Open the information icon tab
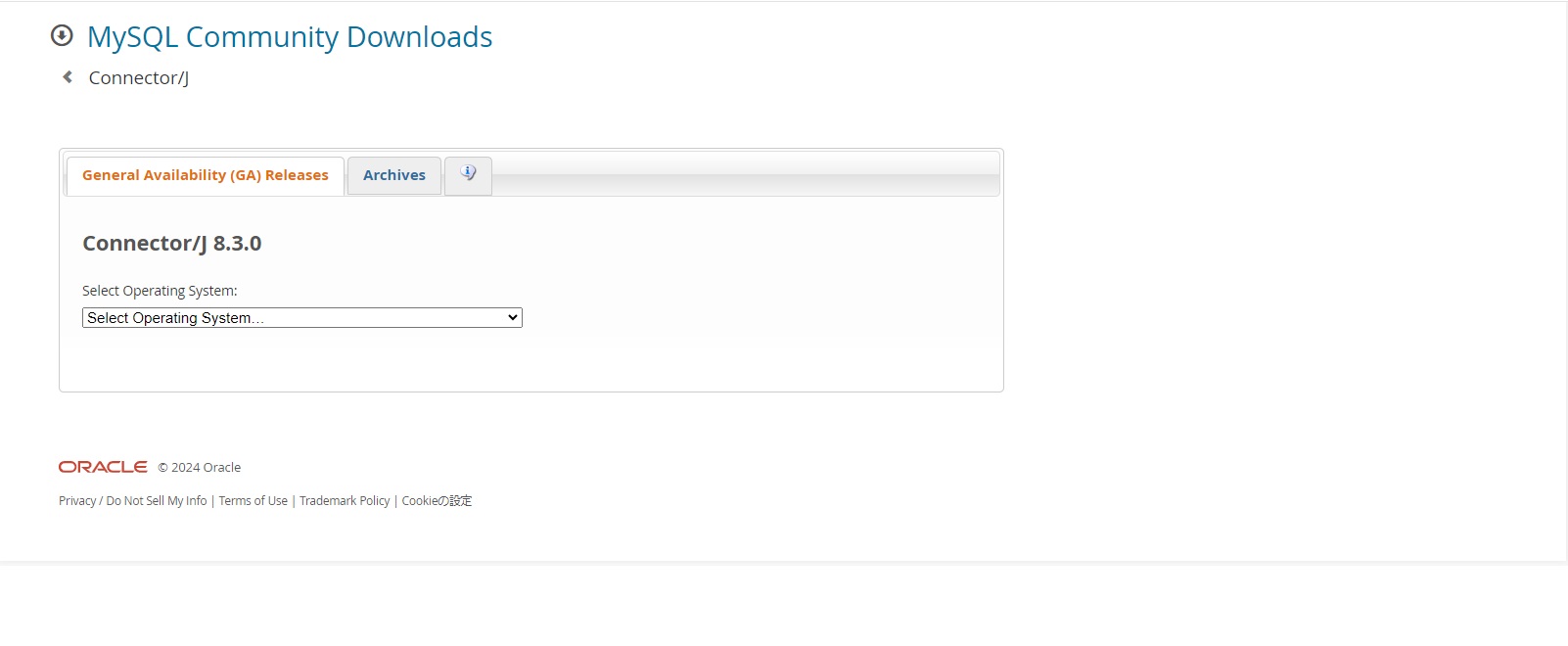The image size is (1568, 646). coord(468,174)
